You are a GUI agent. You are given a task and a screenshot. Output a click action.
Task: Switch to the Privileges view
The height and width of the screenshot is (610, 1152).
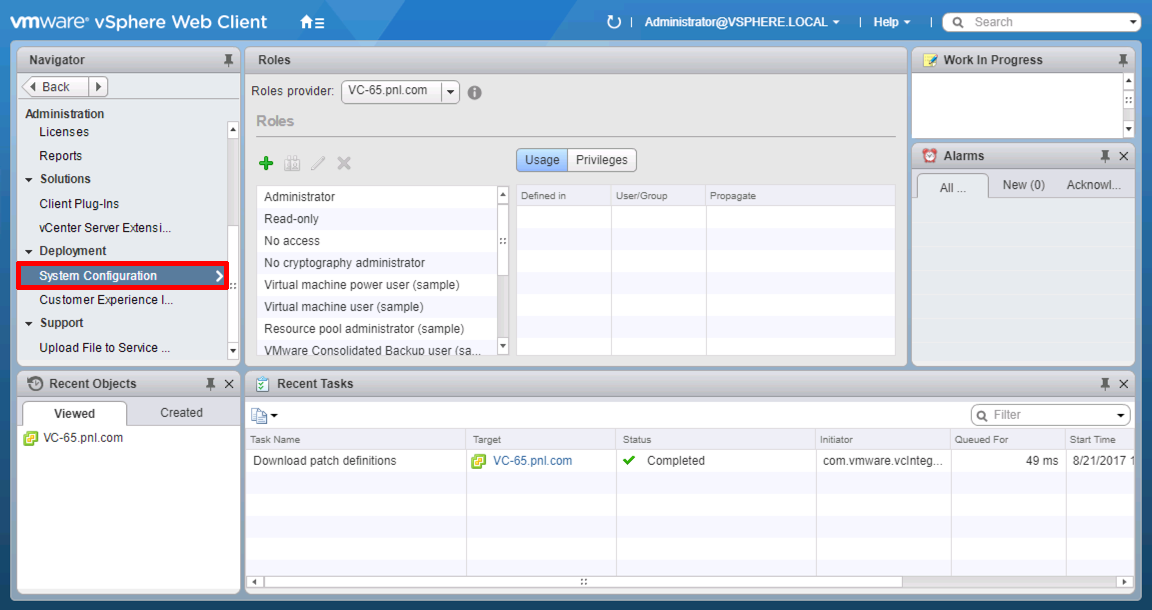pyautogui.click(x=602, y=159)
